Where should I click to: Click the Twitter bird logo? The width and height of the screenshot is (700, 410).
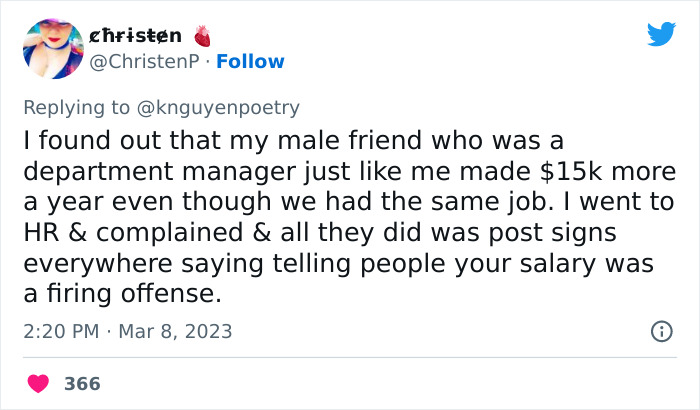(x=661, y=35)
